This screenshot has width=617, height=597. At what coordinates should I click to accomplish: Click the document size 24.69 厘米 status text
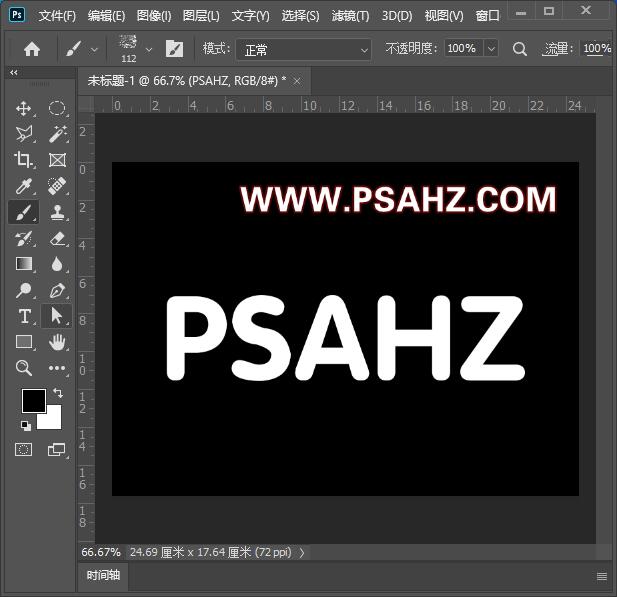click(x=211, y=552)
